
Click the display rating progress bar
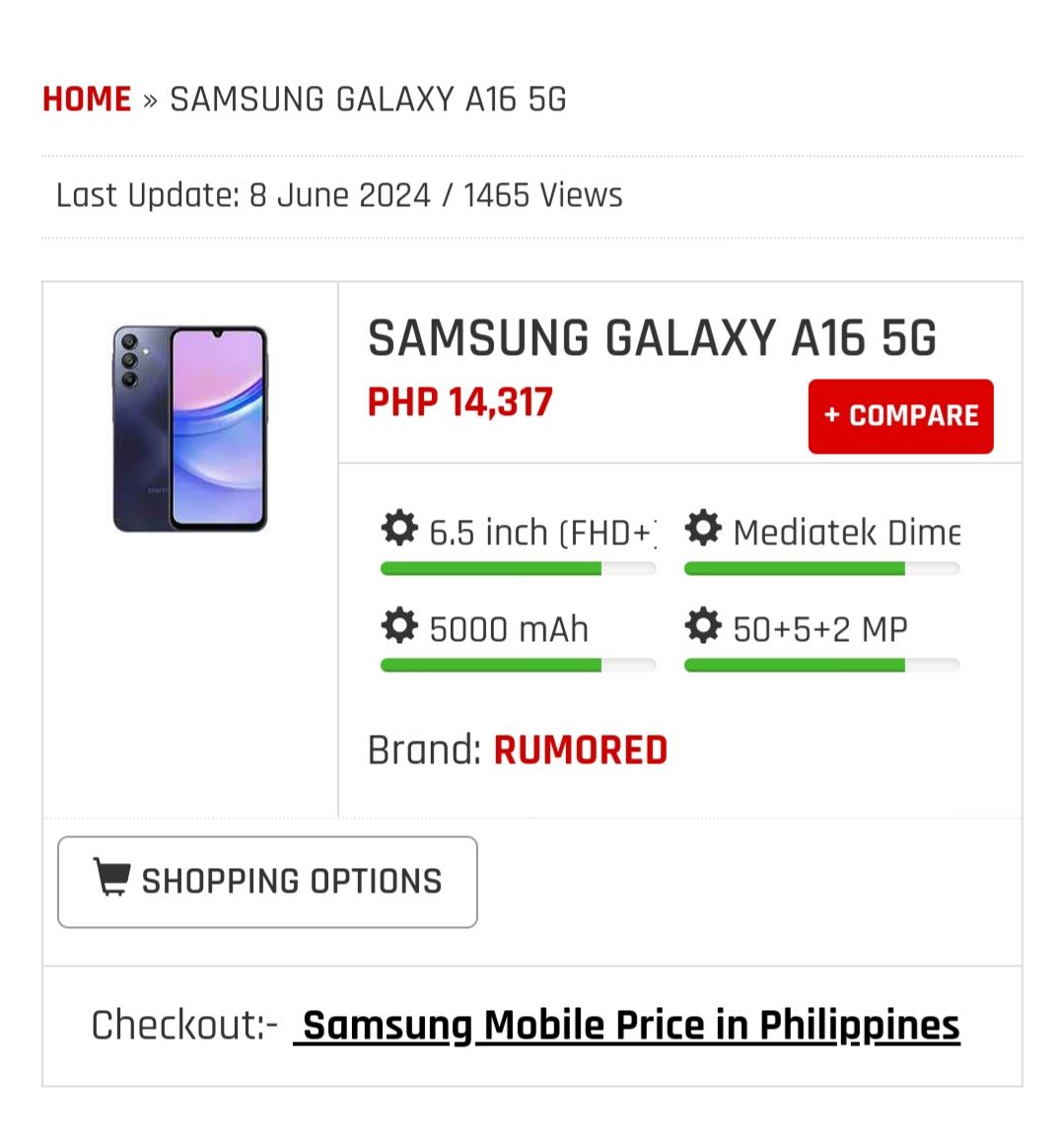[518, 569]
